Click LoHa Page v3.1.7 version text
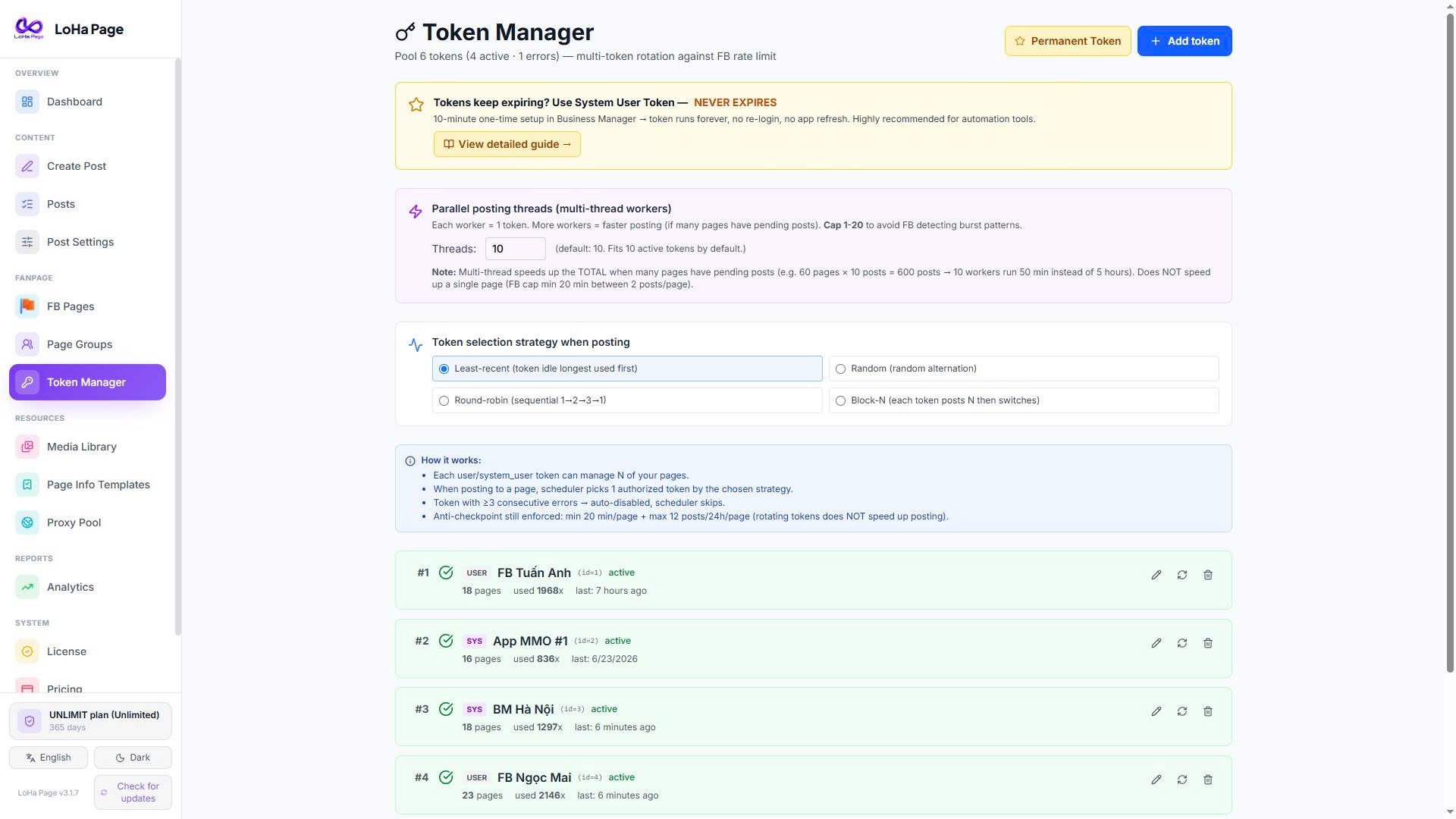This screenshot has height=819, width=1456. pyautogui.click(x=49, y=792)
